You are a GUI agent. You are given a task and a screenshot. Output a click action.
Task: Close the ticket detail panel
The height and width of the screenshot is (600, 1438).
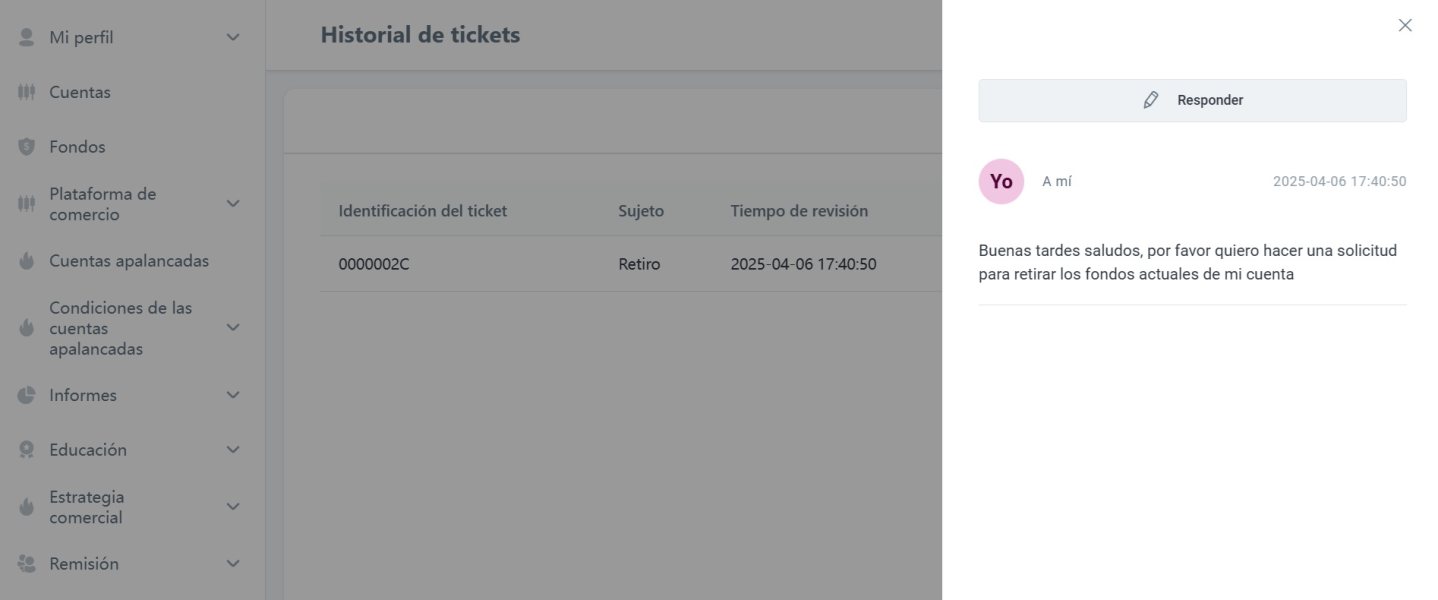tap(1405, 25)
